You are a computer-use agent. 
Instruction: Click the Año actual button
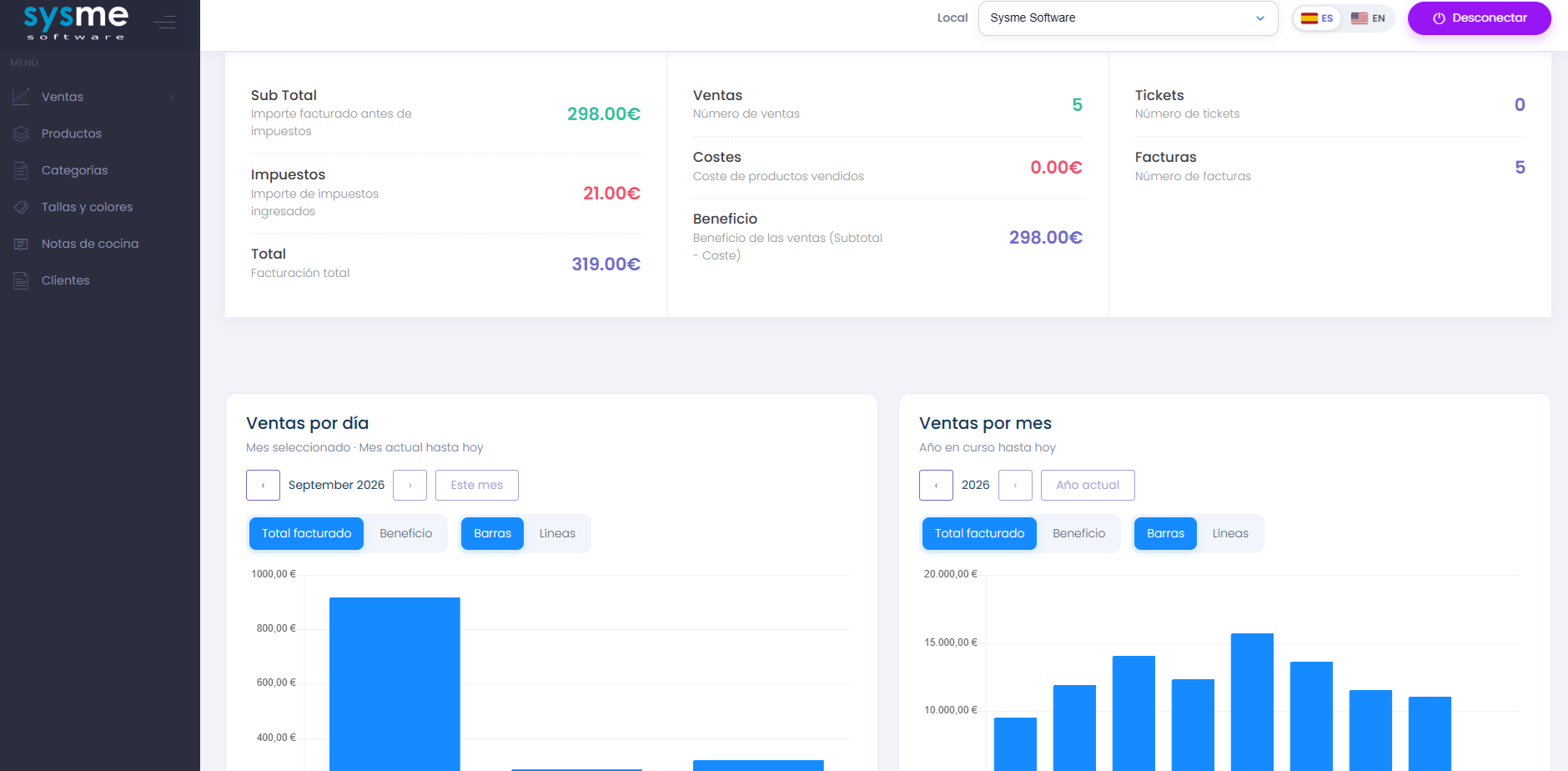click(1088, 486)
